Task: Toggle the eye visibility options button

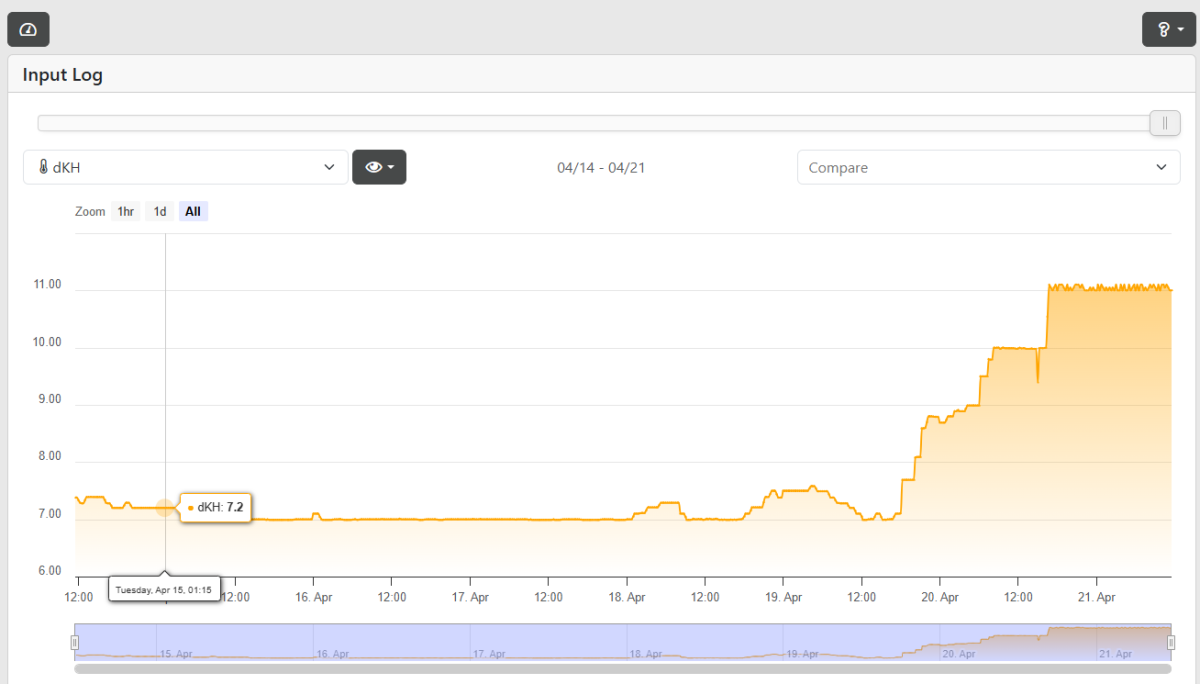Action: [379, 167]
